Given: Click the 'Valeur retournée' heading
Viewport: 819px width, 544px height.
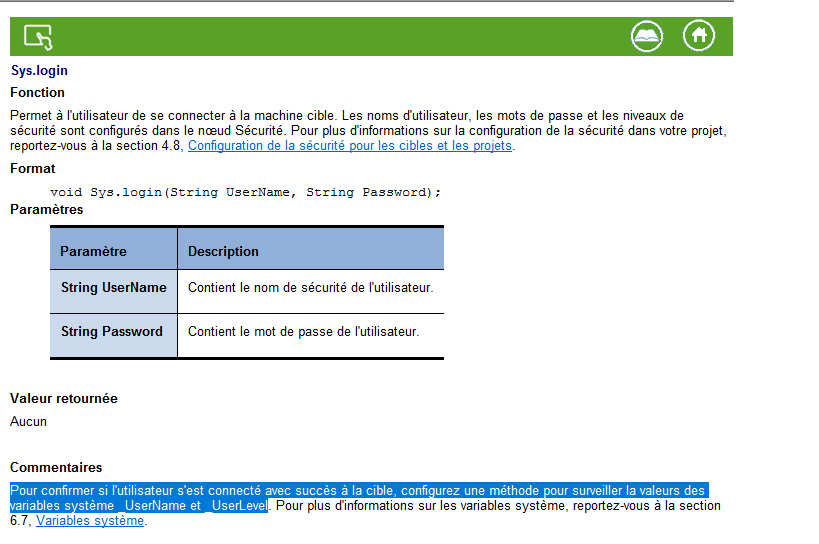Looking at the screenshot, I should [64, 399].
